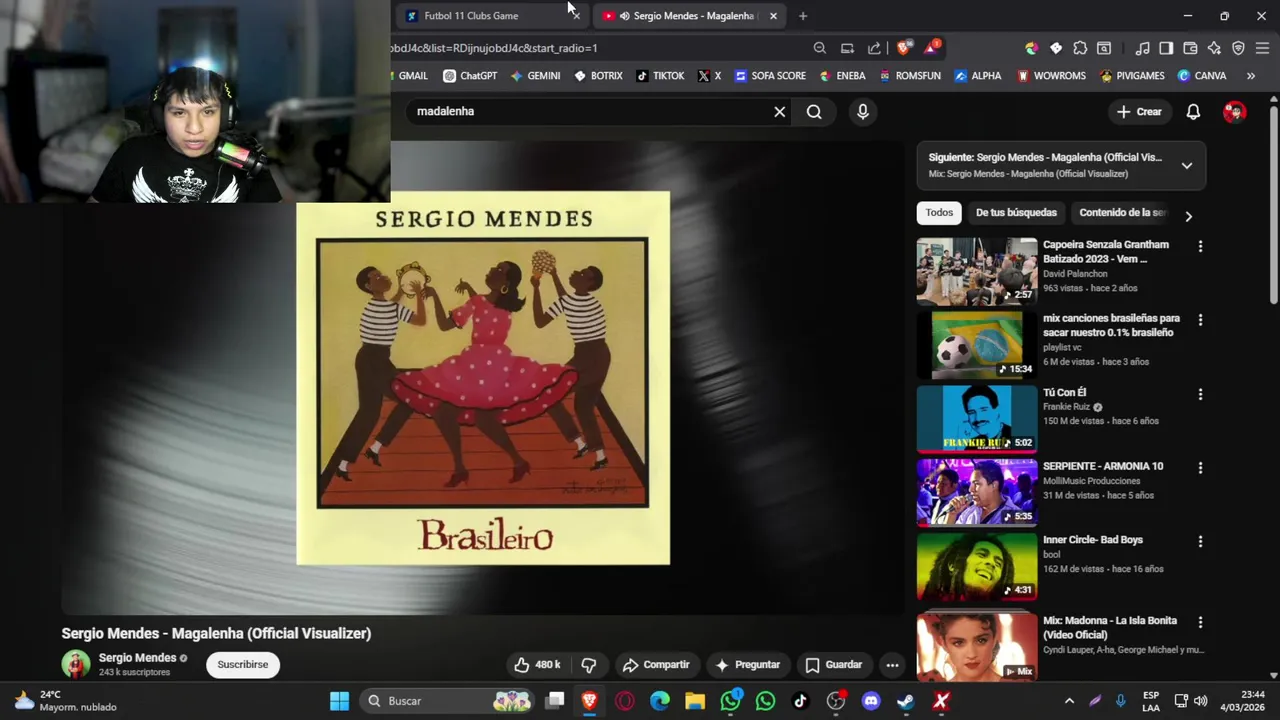1280x720 pixels.
Task: Open options for Mix: Madonna video
Action: point(1200,622)
